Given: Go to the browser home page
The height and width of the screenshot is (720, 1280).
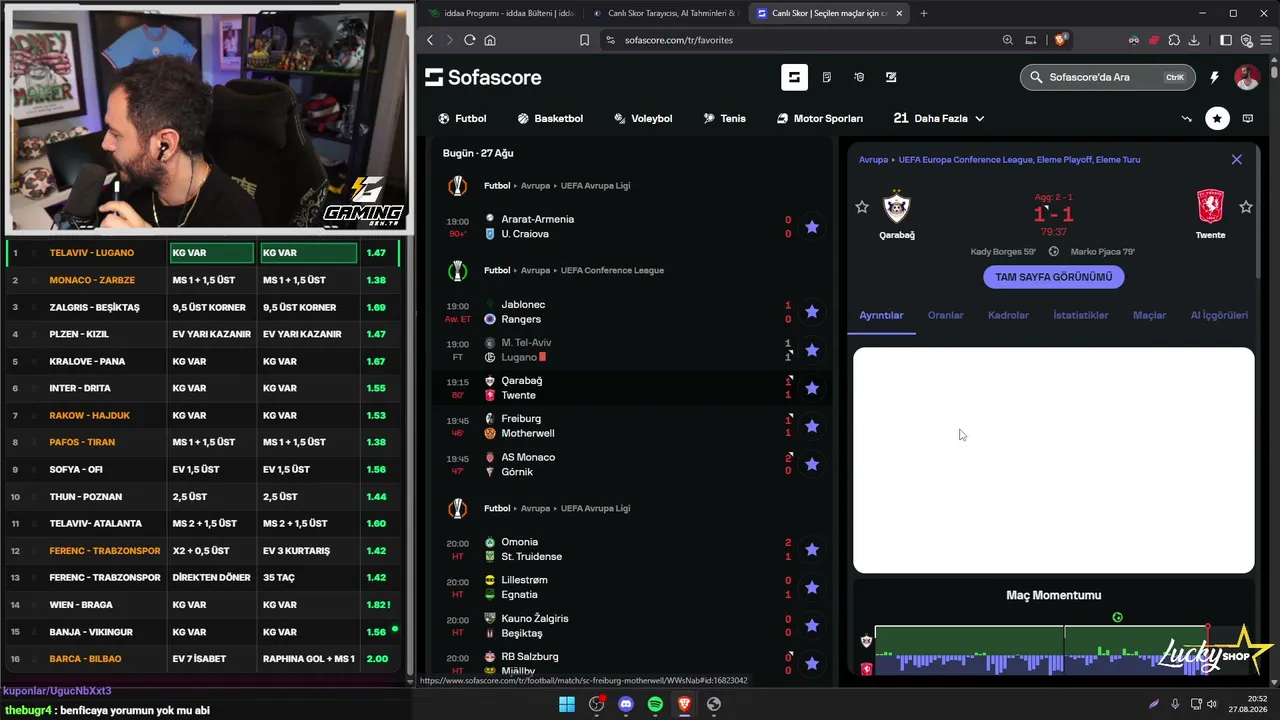Looking at the screenshot, I should 490,40.
